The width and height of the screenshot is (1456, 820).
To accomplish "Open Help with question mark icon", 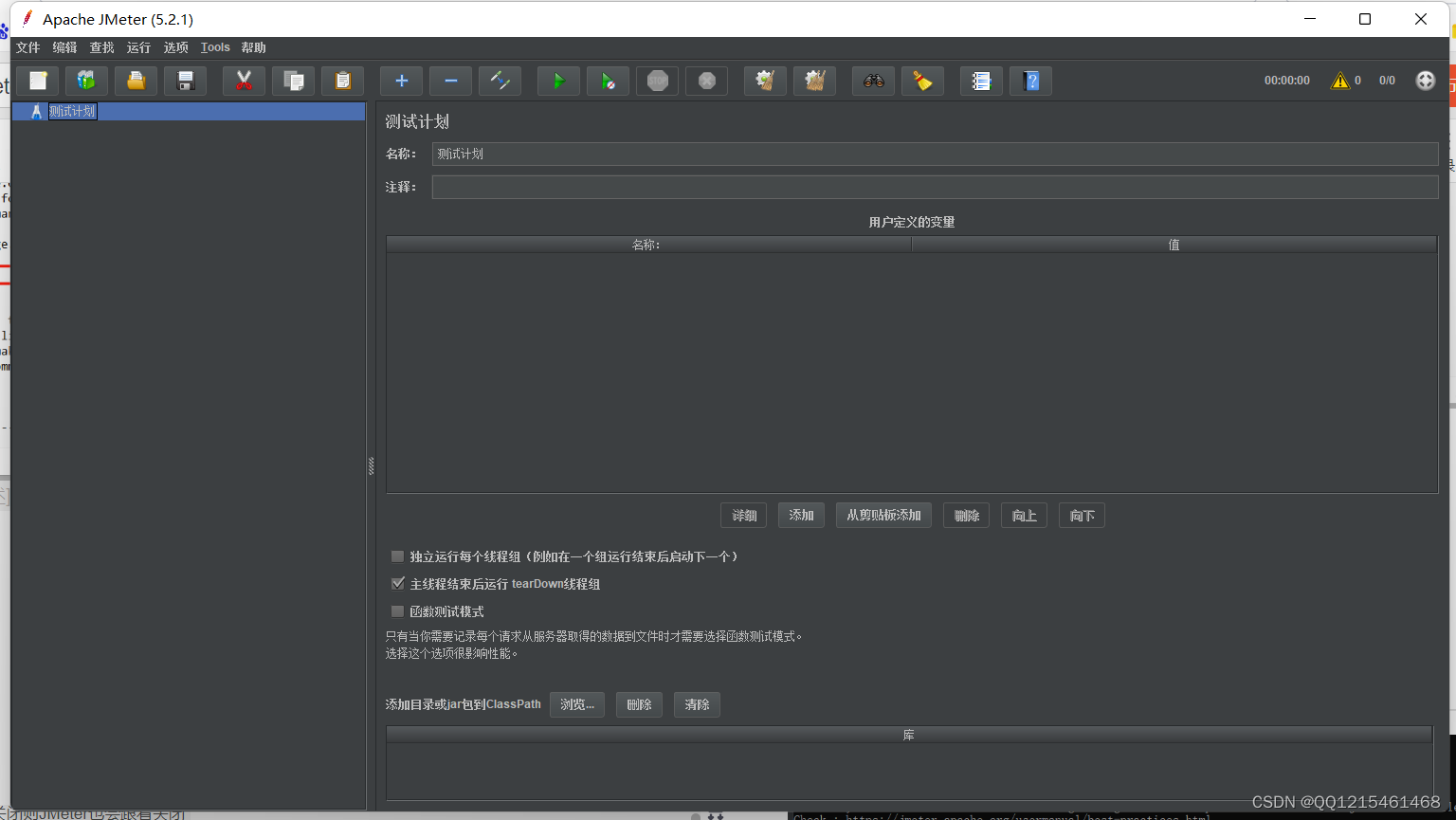I will click(x=1030, y=81).
